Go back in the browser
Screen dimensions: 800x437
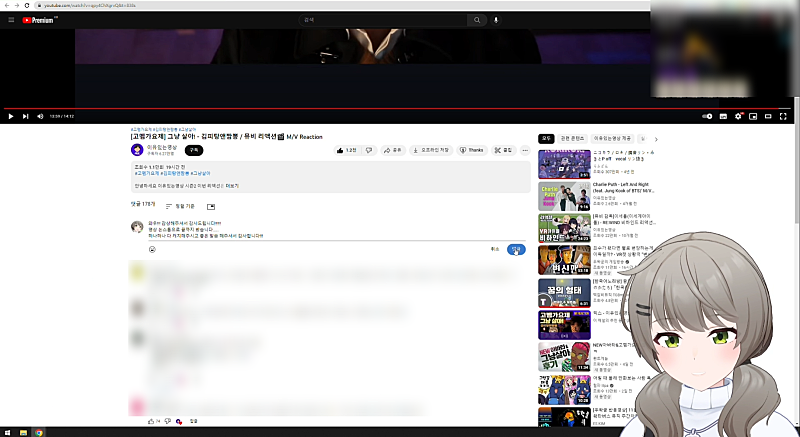[7, 5]
